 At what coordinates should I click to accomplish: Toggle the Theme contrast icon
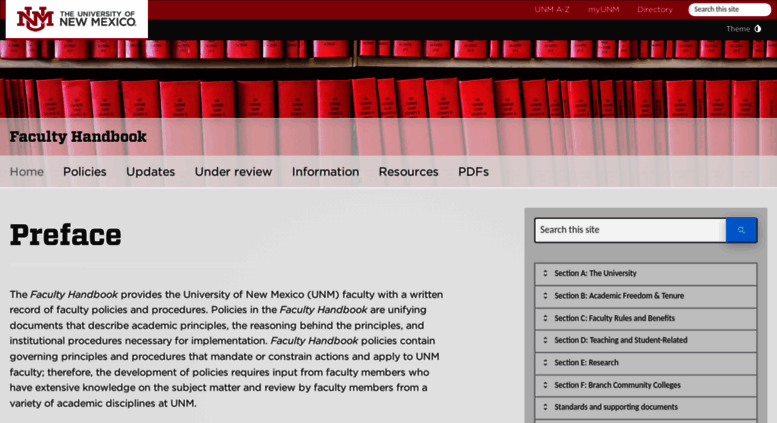point(758,29)
